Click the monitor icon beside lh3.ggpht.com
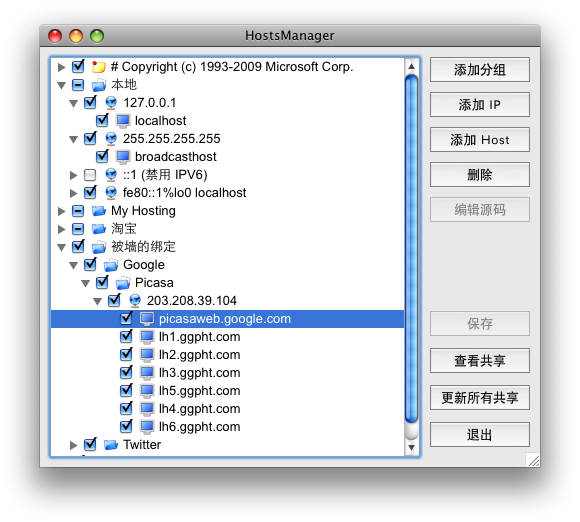 pos(147,373)
